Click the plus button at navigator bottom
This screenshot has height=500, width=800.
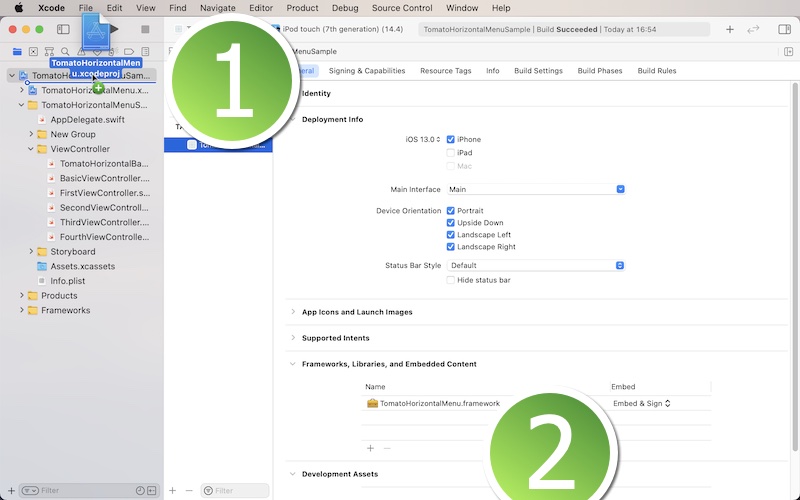pyautogui.click(x=11, y=491)
